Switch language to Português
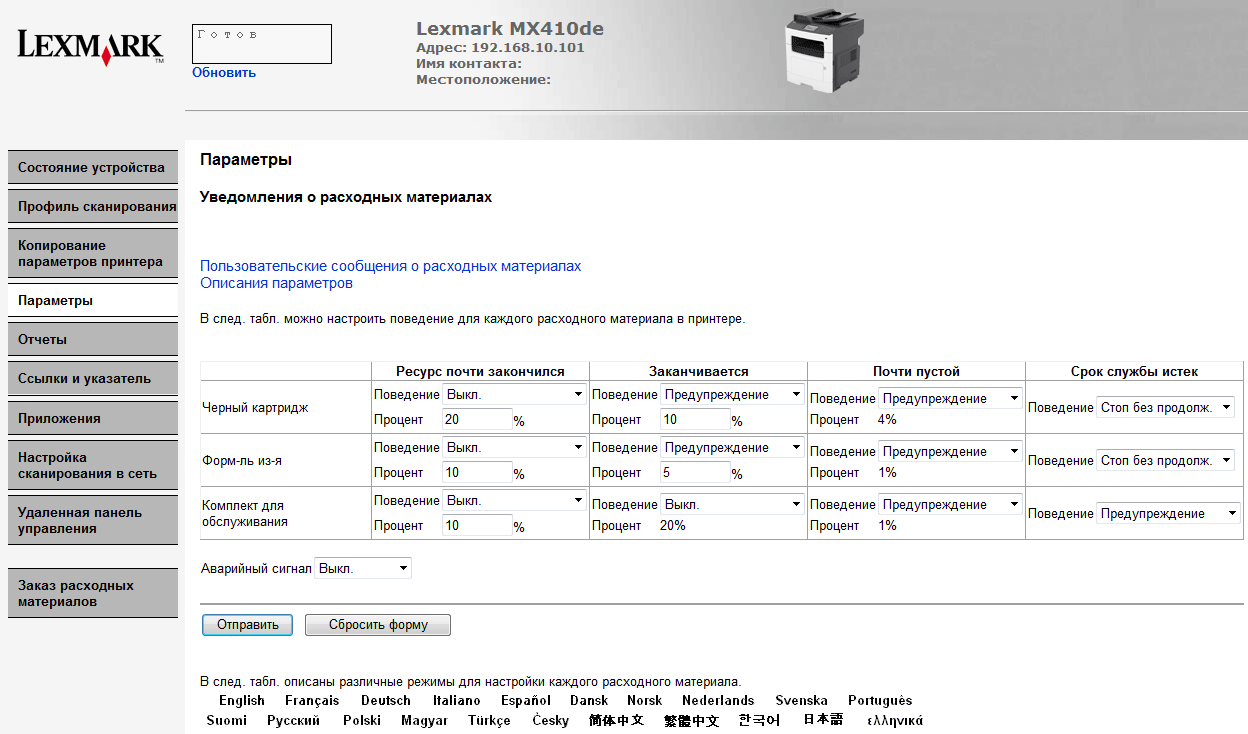Screen dimensions: 1248x734 tap(880, 700)
